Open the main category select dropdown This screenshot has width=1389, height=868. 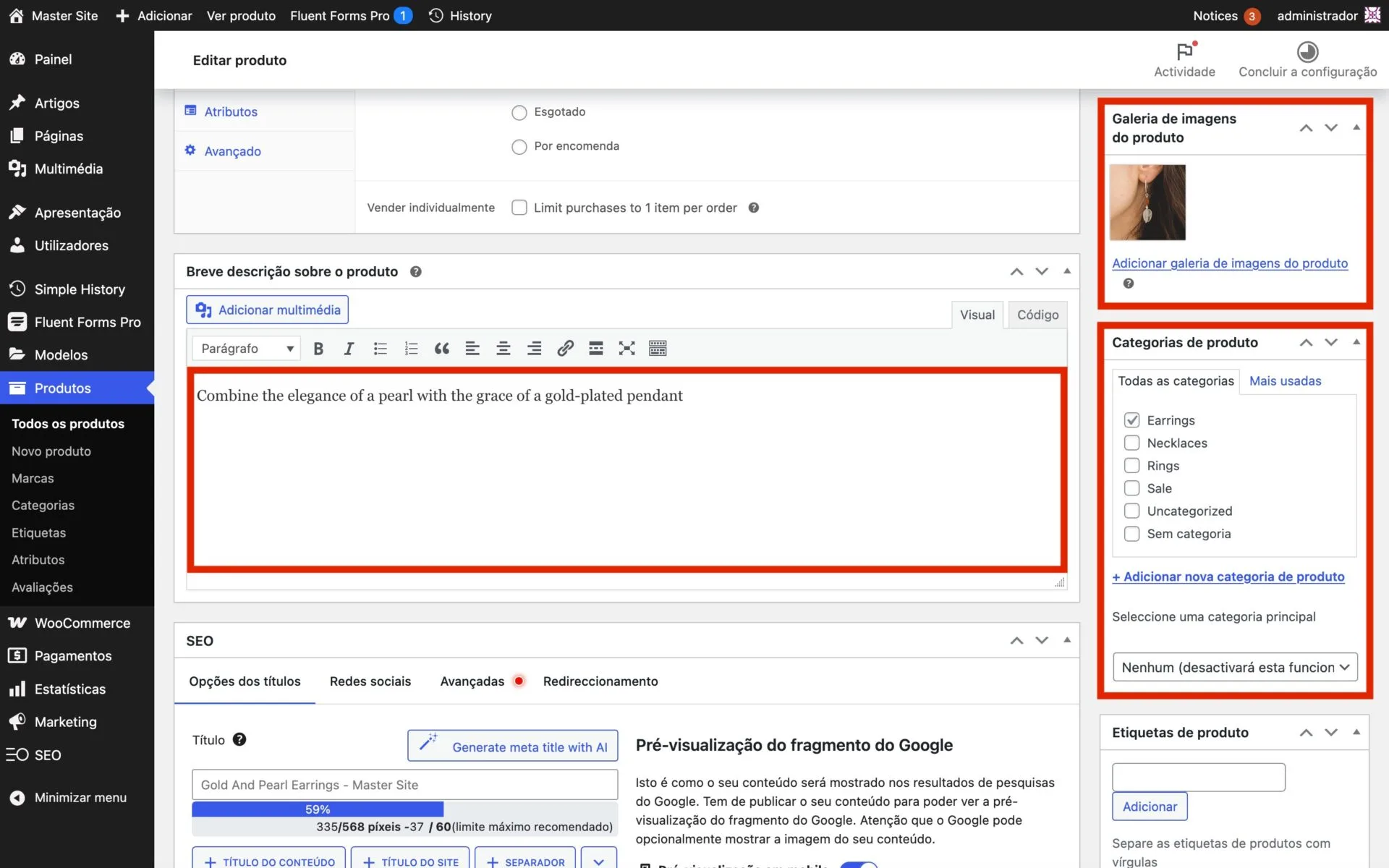[x=1234, y=667]
